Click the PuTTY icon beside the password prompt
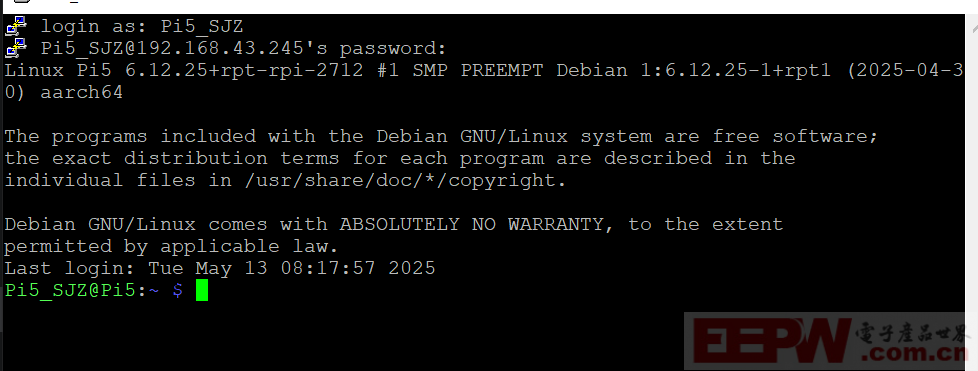 pyautogui.click(x=16, y=48)
